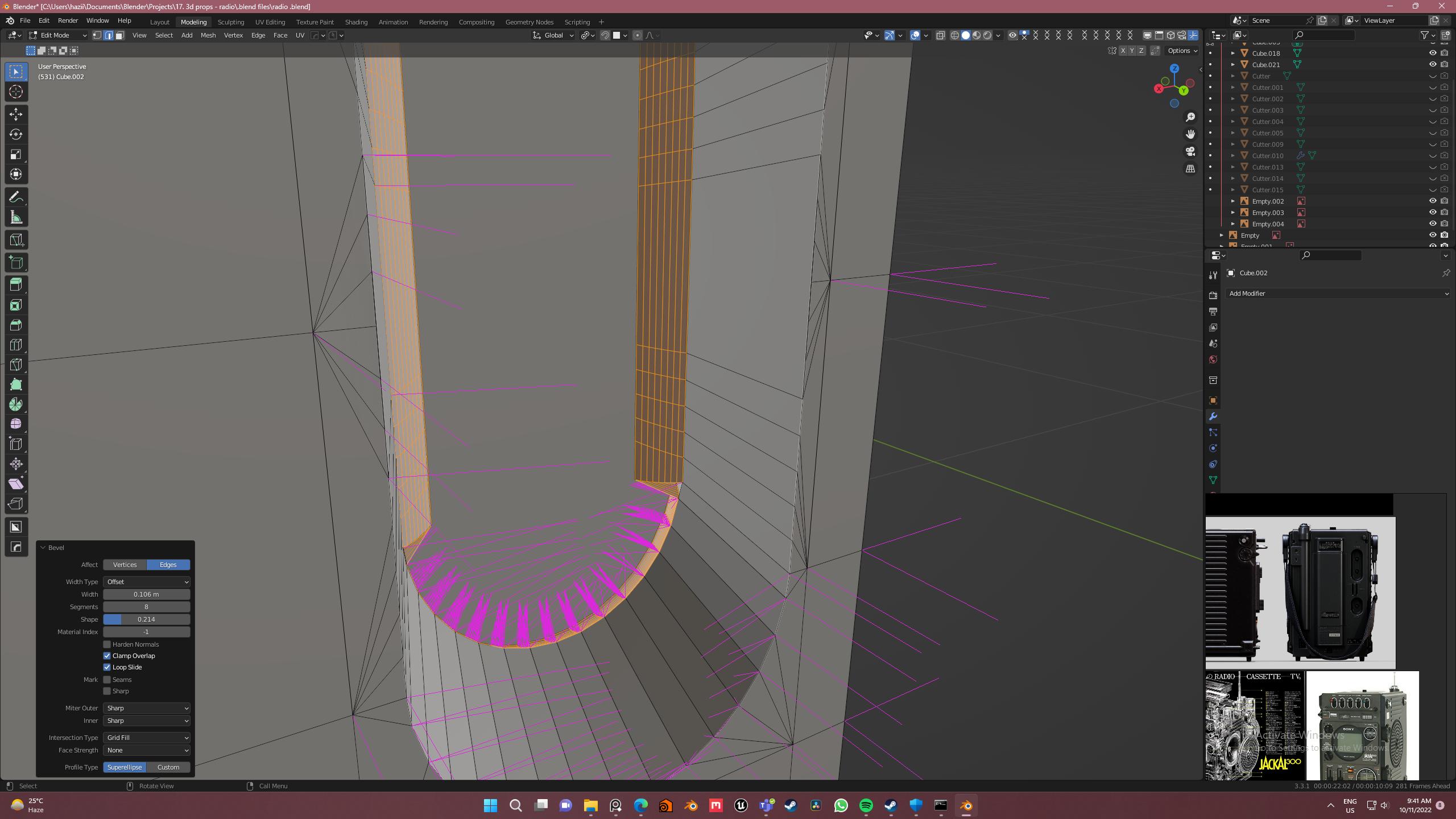Image resolution: width=1456 pixels, height=819 pixels.
Task: Switch to UV Editing workspace tab
Action: (270, 22)
